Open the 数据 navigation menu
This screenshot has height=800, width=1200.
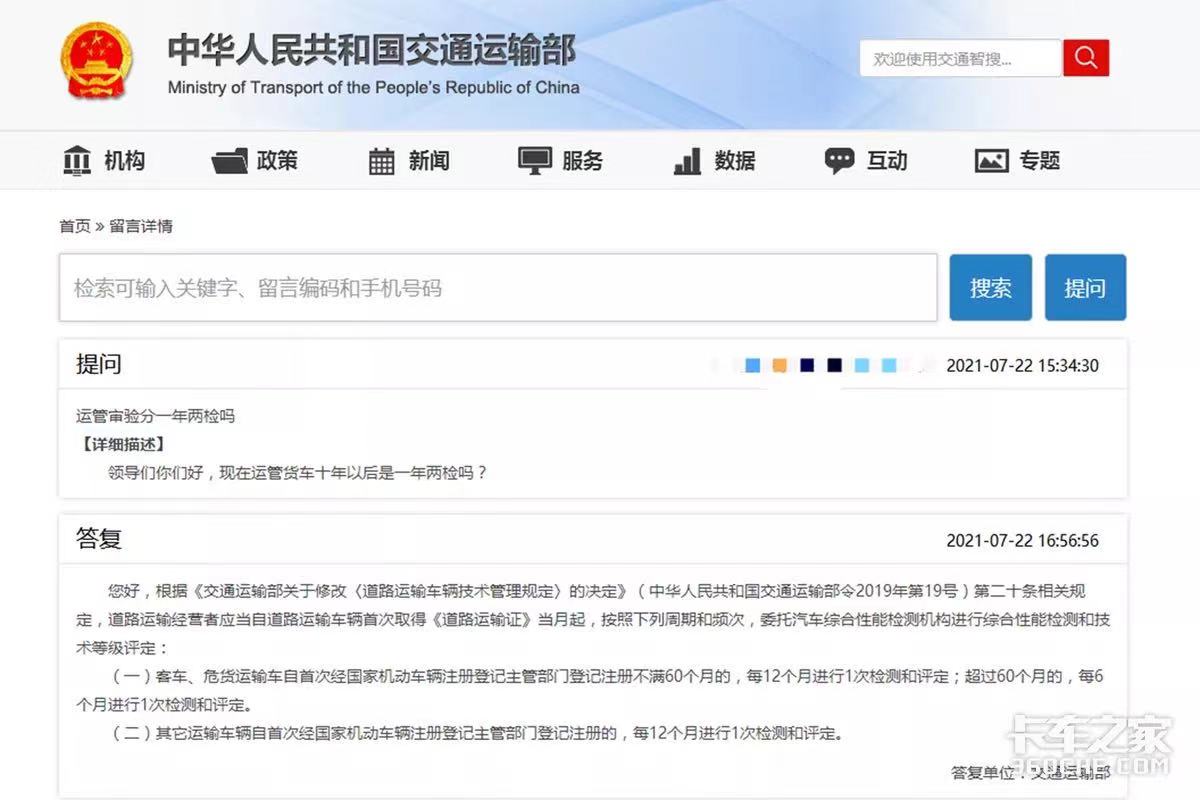pyautogui.click(x=735, y=161)
